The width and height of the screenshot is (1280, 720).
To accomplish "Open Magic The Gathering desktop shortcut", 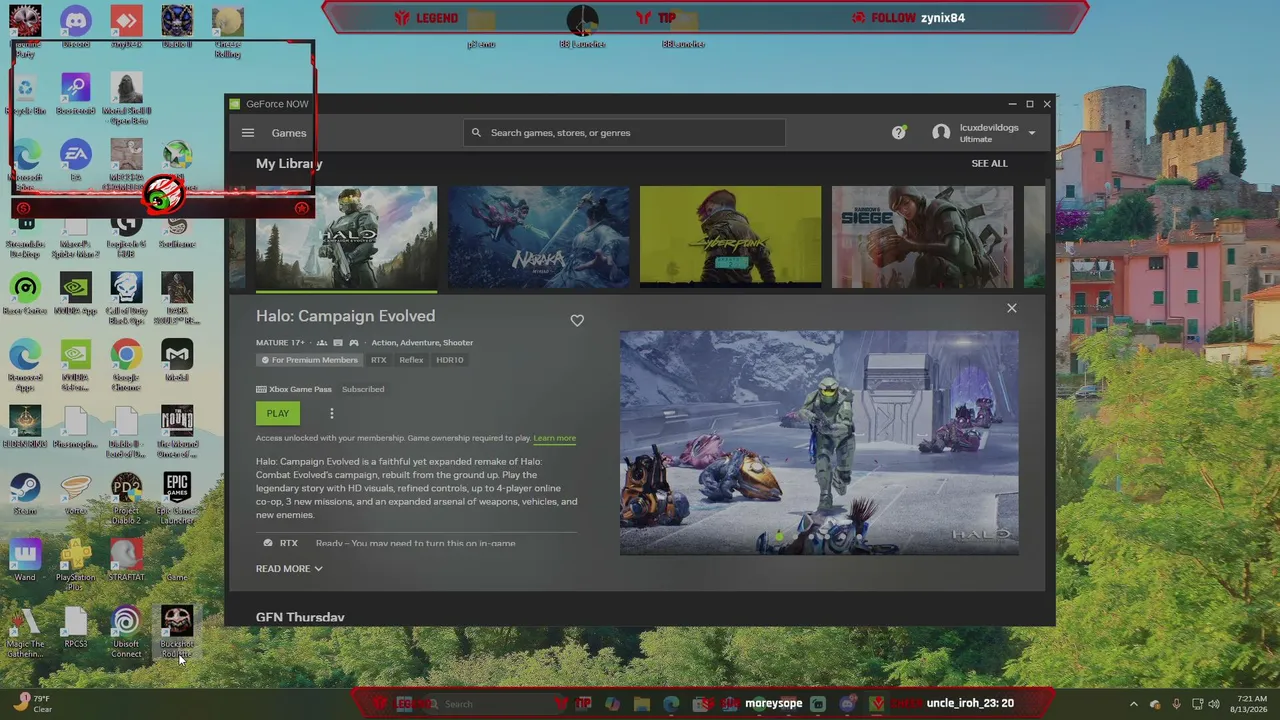I will pos(25,632).
